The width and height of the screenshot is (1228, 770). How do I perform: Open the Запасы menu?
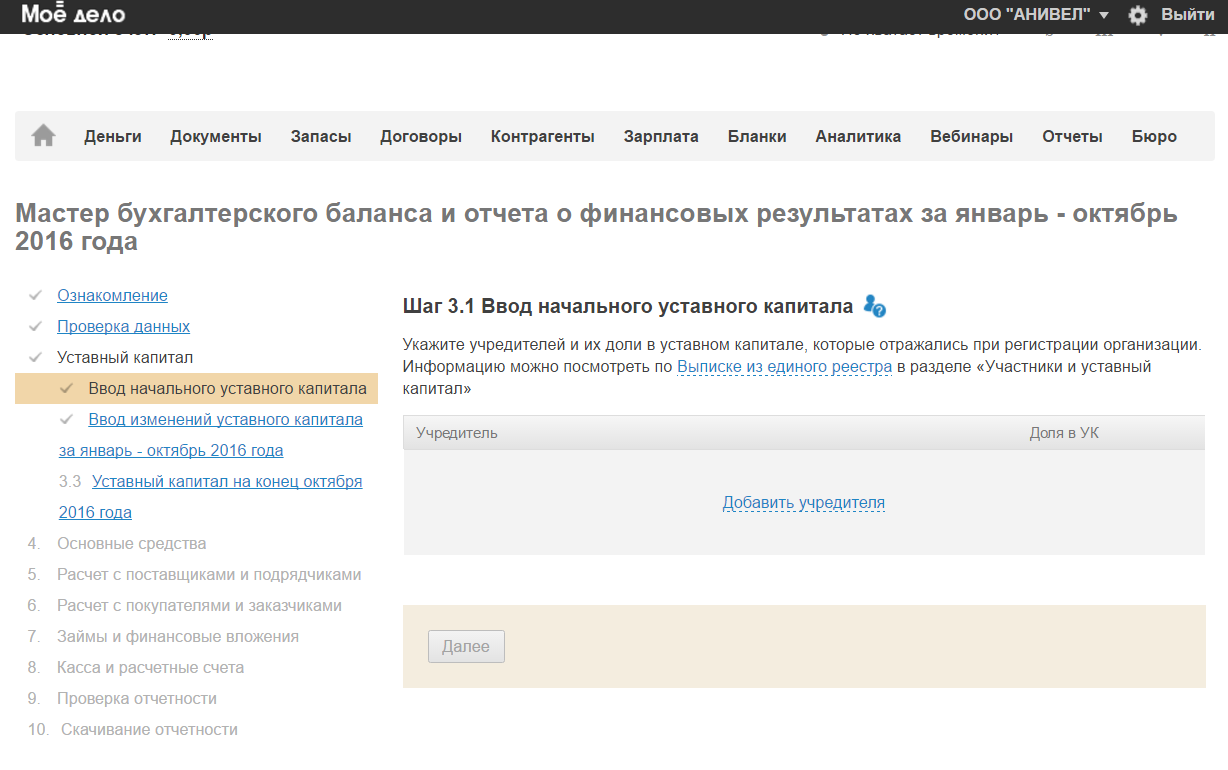click(x=321, y=137)
